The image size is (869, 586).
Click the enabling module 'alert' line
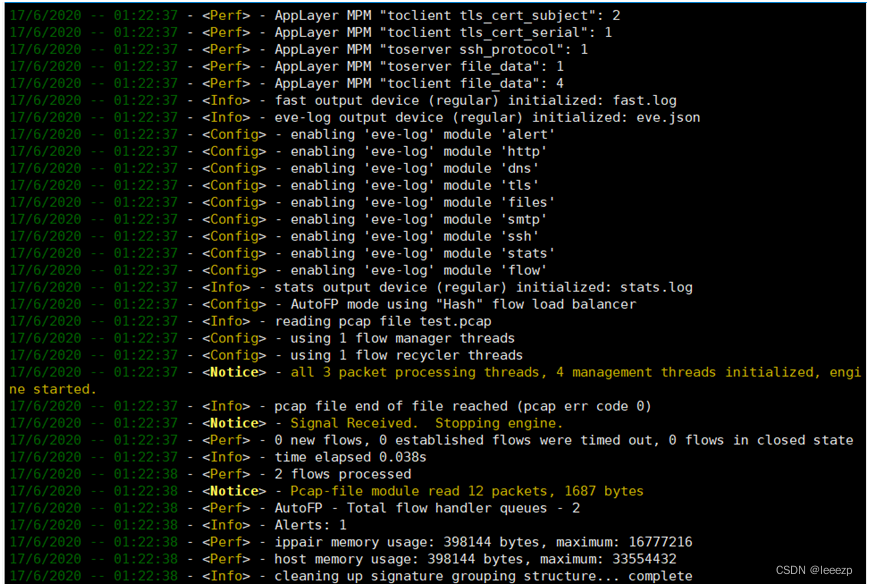tap(283, 135)
